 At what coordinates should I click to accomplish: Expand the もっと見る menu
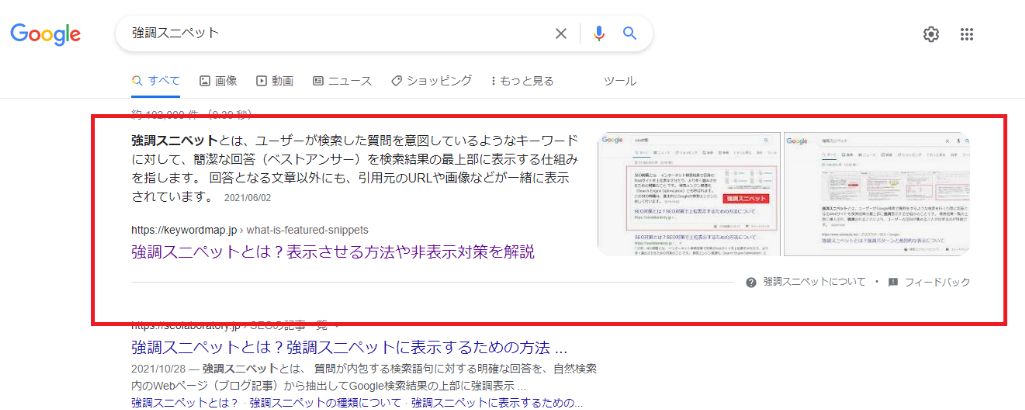[522, 81]
